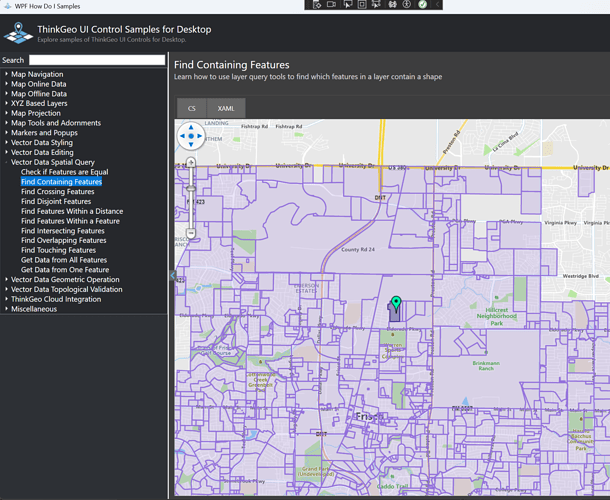Click the pan right arrow on map

200,135
